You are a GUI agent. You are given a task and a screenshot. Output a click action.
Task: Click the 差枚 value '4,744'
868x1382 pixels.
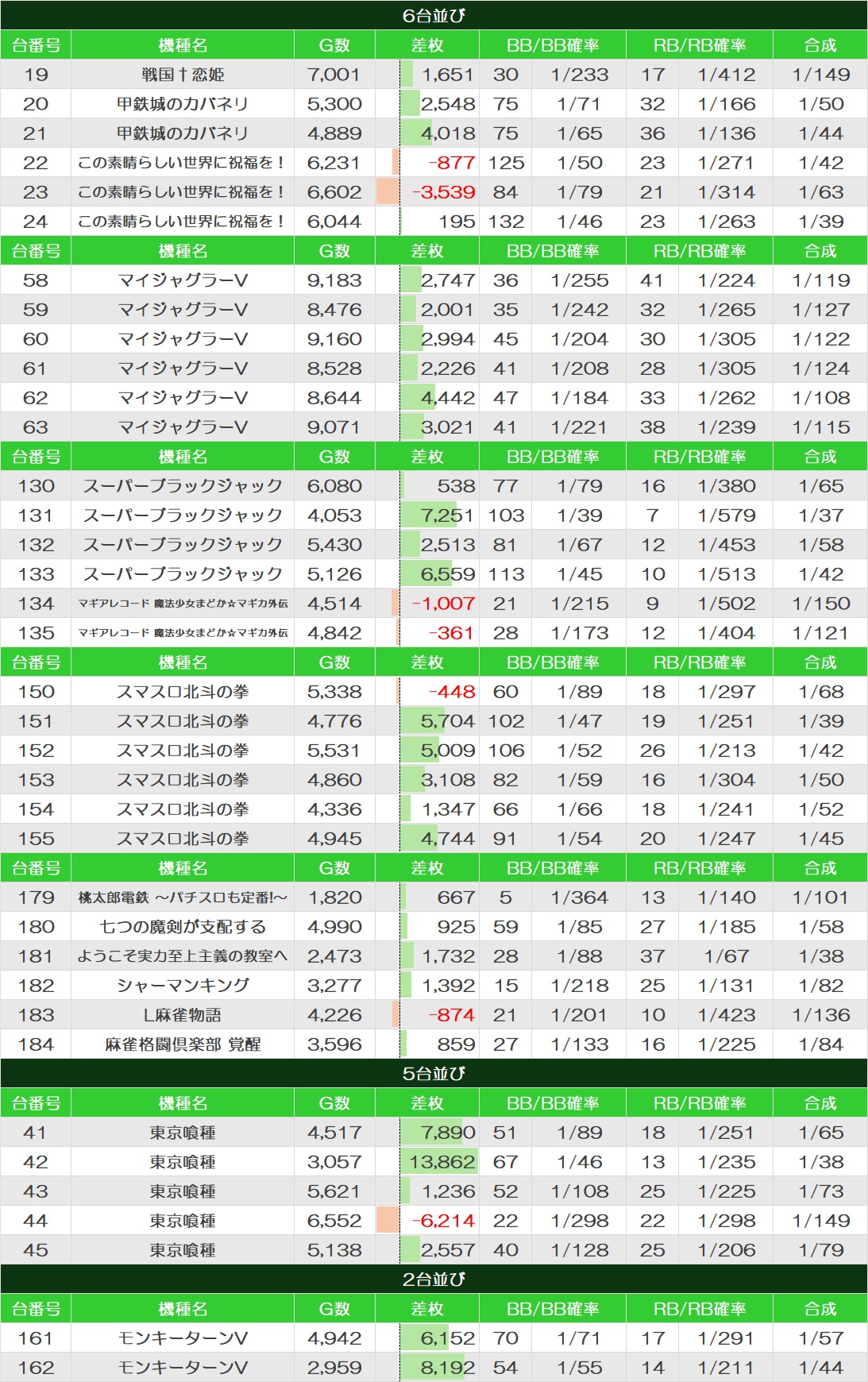[x=448, y=839]
